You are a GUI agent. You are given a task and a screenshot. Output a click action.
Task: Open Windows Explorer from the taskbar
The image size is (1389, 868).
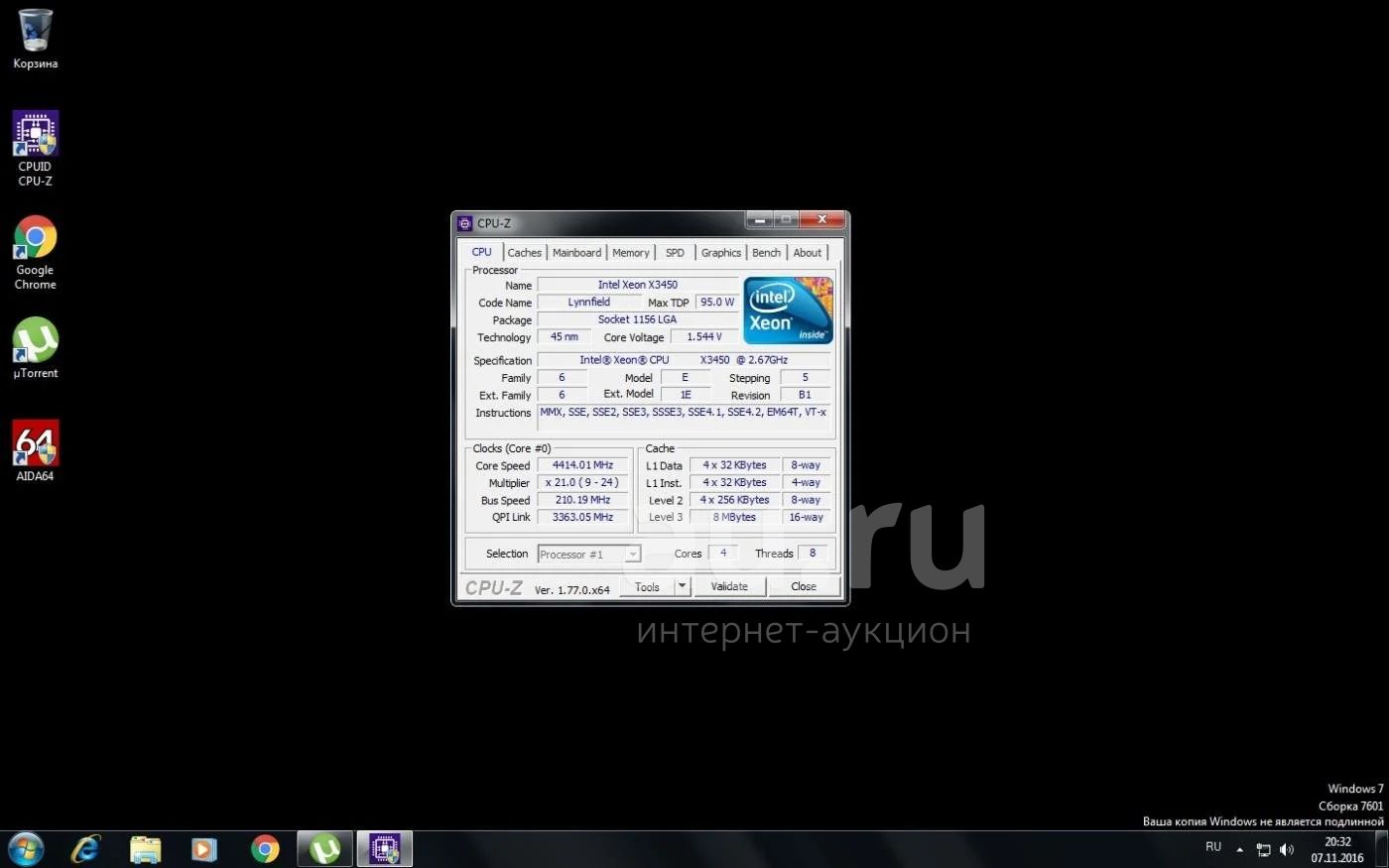[x=146, y=849]
